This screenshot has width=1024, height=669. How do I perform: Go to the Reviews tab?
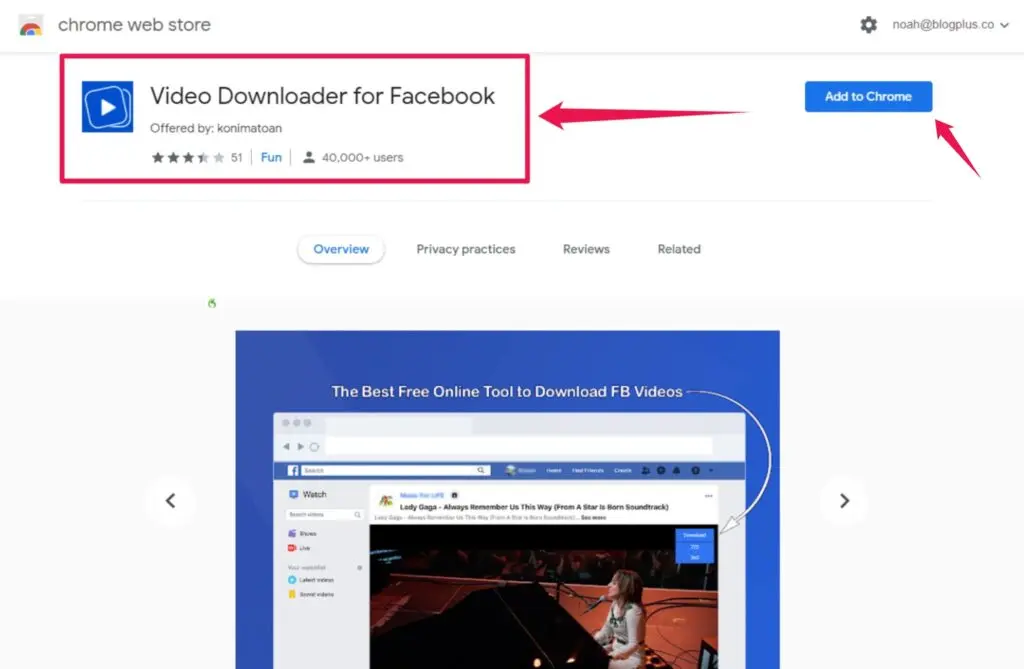click(x=586, y=249)
